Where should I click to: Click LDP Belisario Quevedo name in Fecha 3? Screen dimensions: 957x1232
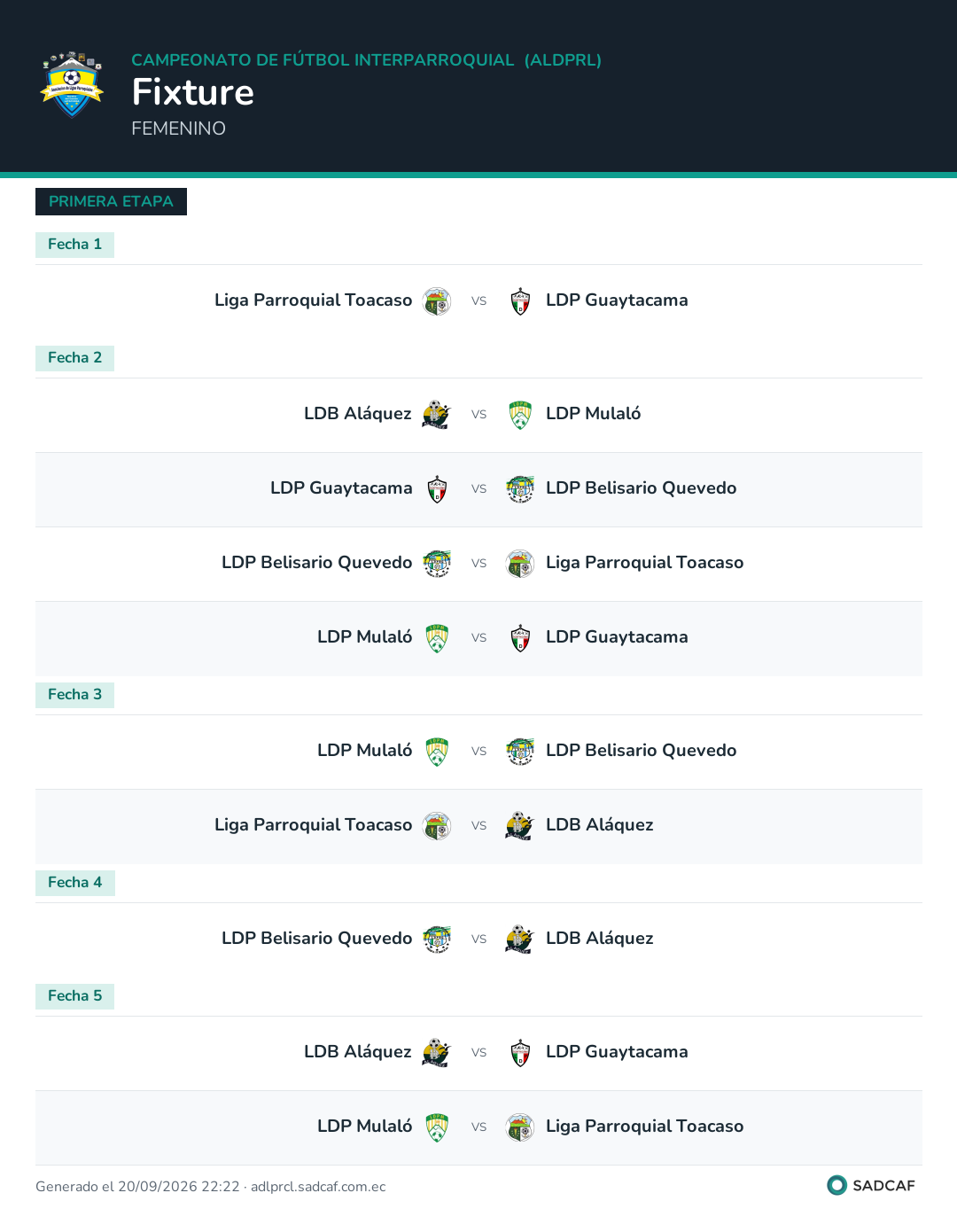[641, 751]
